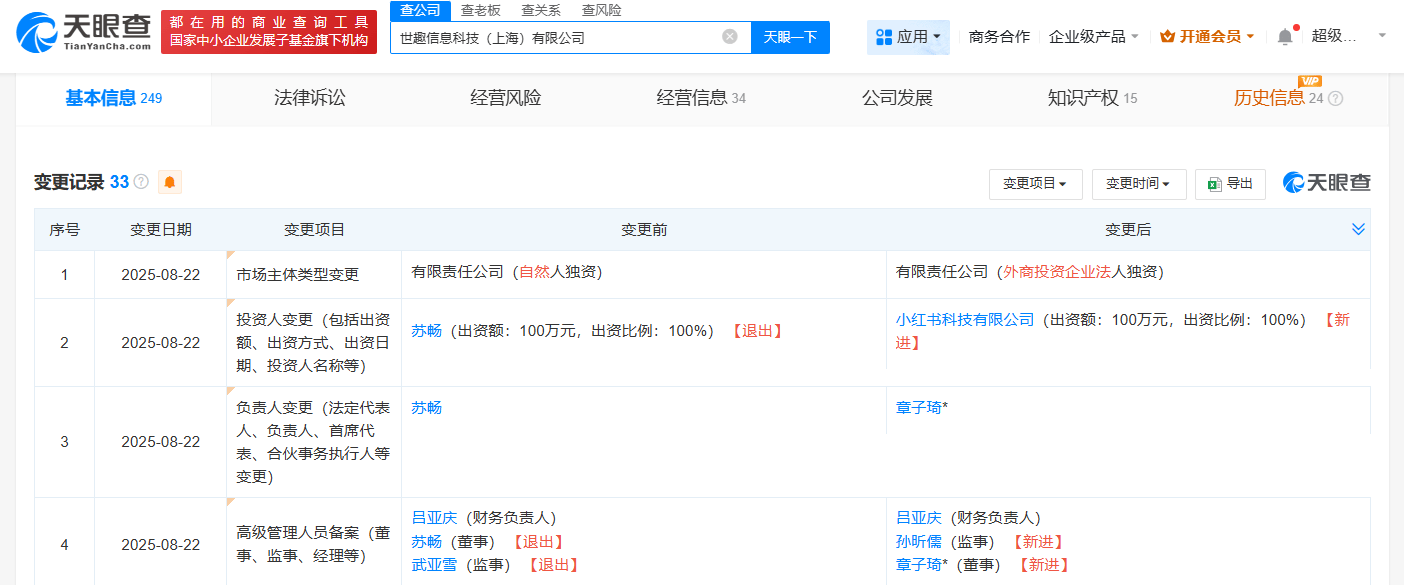Click the 变更记录 33 section heading

click(82, 182)
